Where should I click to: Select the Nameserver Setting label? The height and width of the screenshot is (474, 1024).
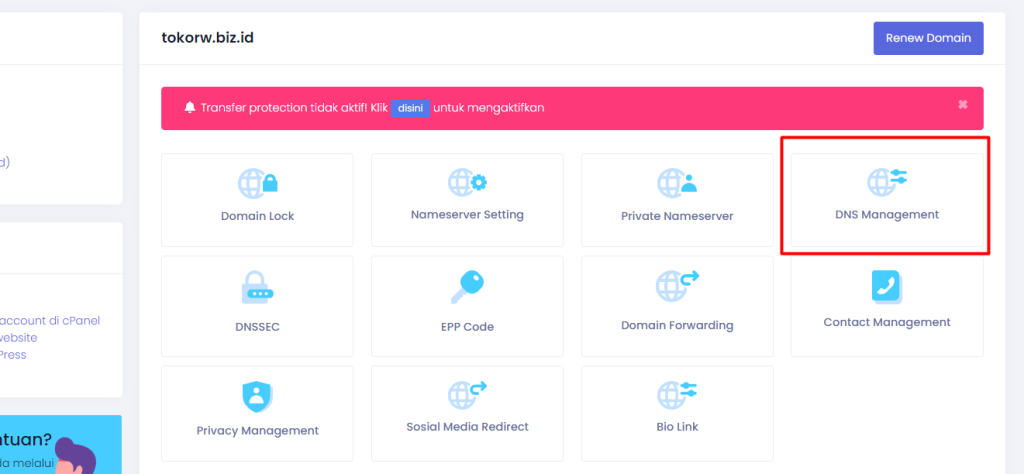pos(468,214)
